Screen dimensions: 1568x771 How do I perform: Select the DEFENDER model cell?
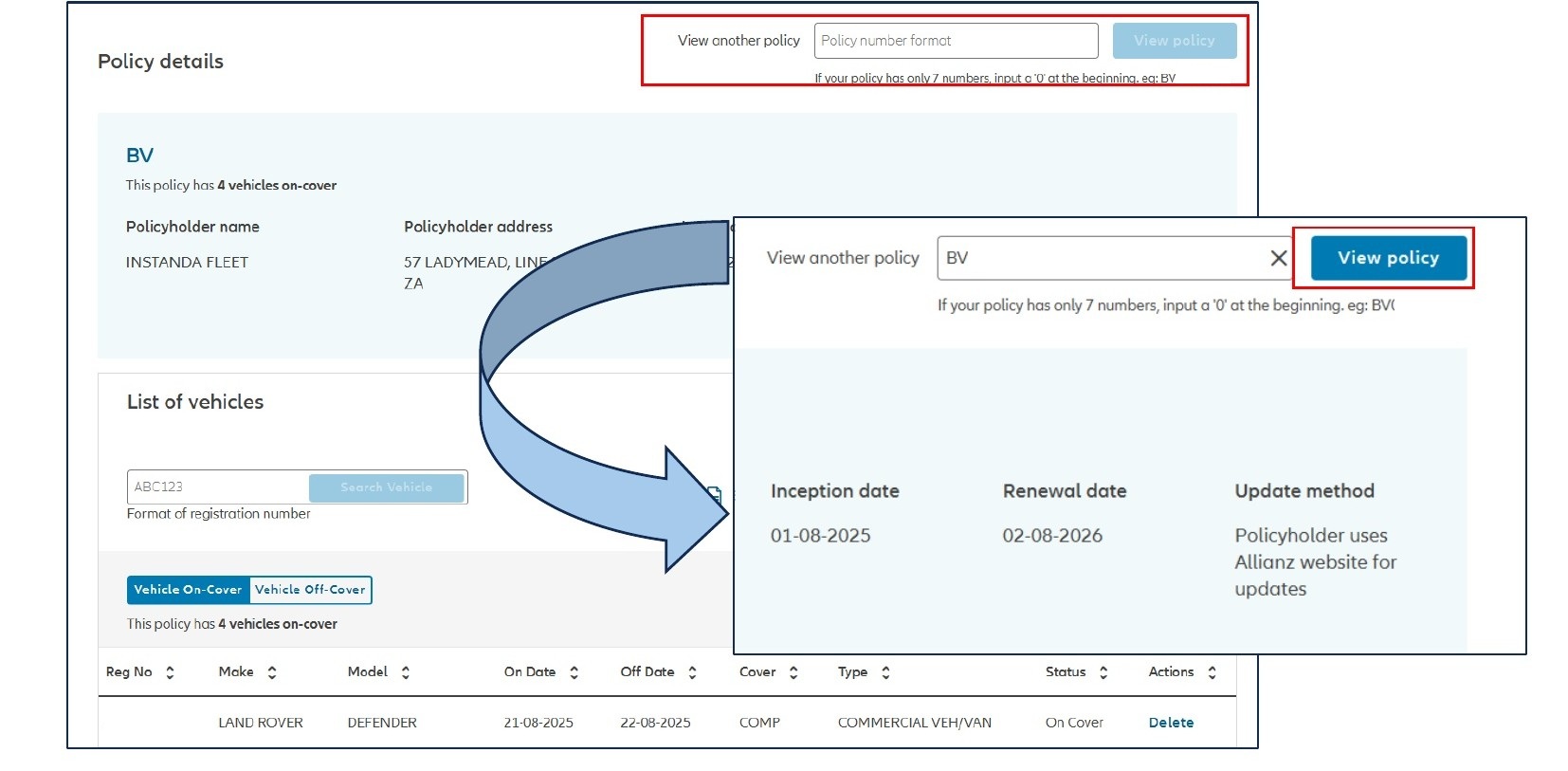click(382, 723)
